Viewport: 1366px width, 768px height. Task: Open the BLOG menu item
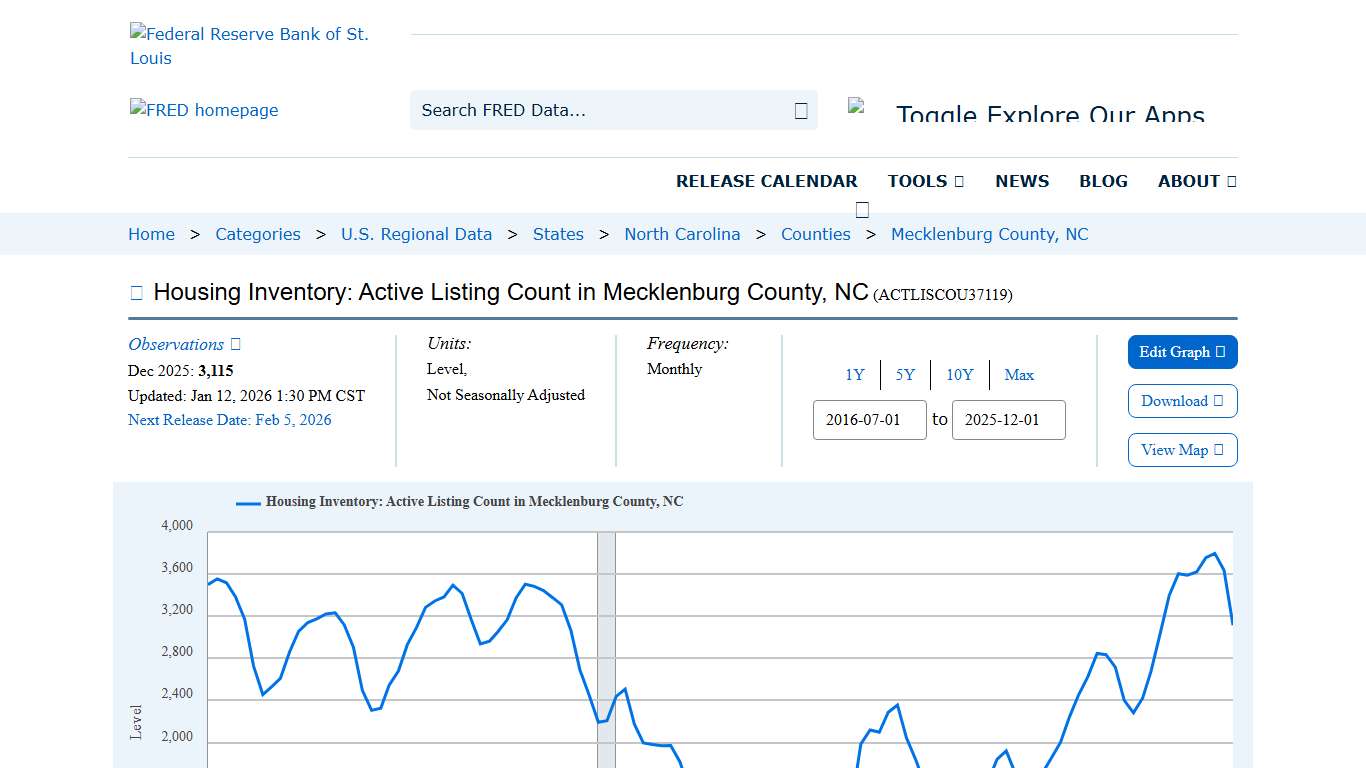pyautogui.click(x=1103, y=181)
